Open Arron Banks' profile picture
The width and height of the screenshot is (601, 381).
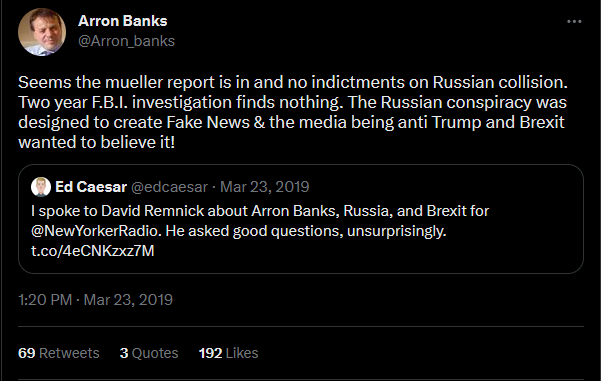[42, 32]
